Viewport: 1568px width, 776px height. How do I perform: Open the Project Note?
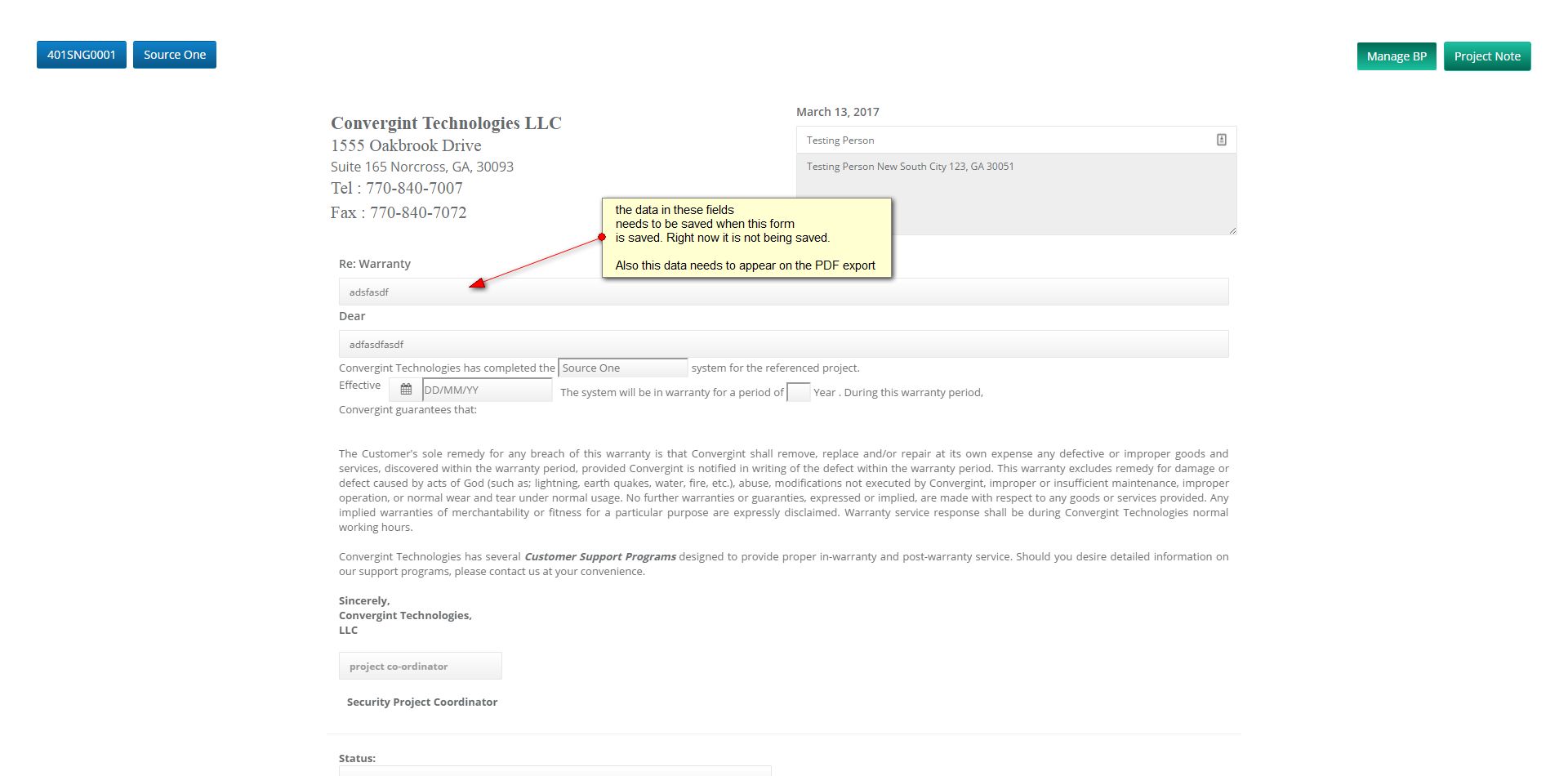point(1487,56)
